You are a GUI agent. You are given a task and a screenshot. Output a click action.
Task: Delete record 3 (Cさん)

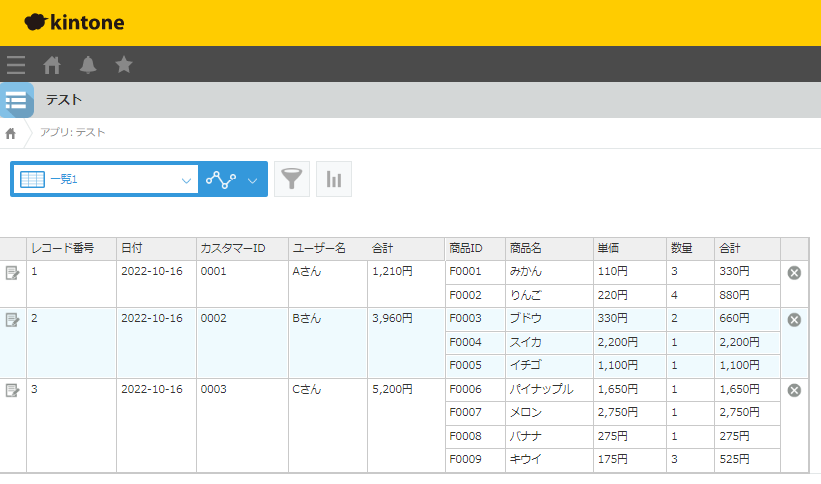(794, 390)
